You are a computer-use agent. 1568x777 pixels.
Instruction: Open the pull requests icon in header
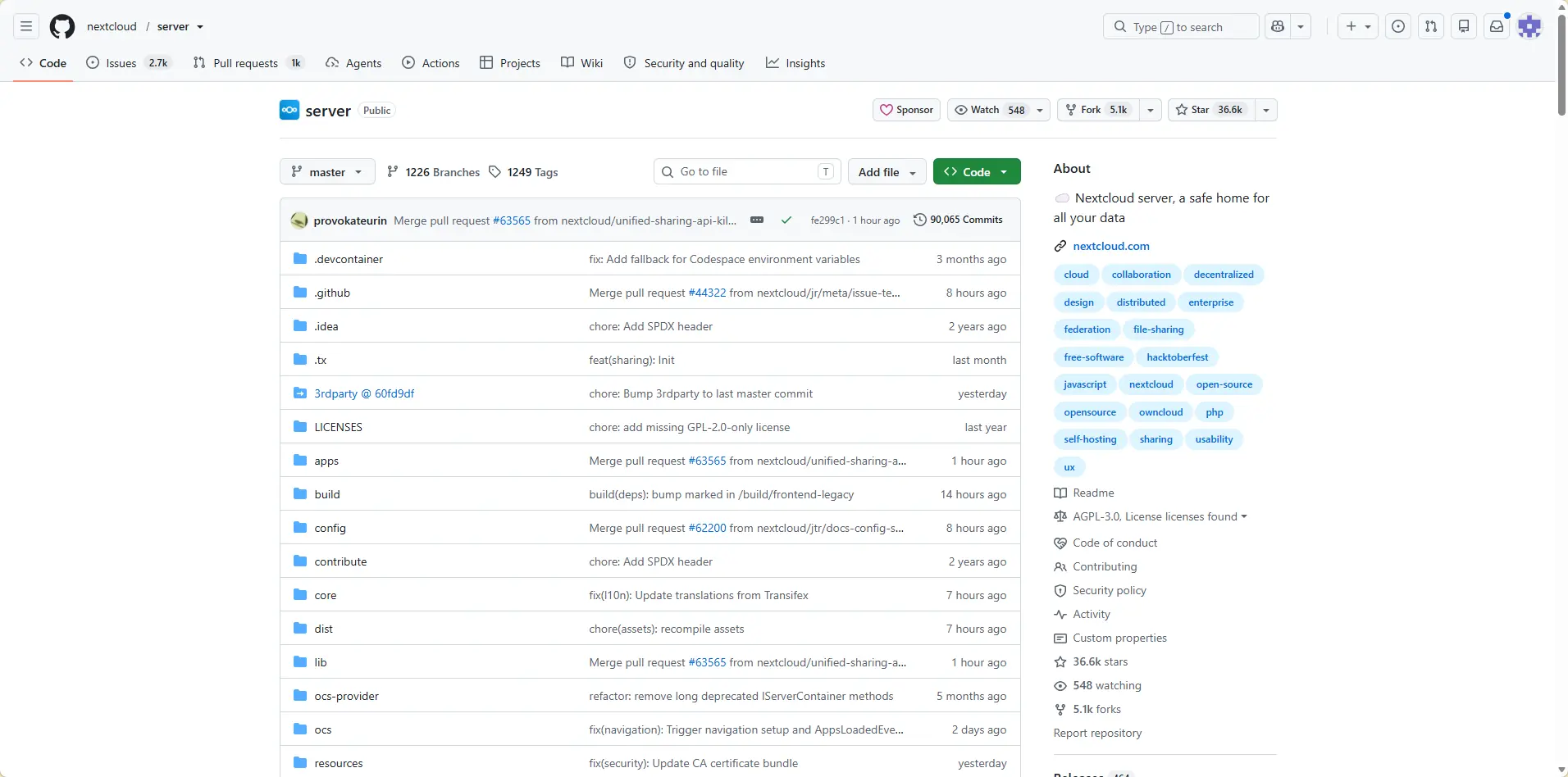[1431, 27]
